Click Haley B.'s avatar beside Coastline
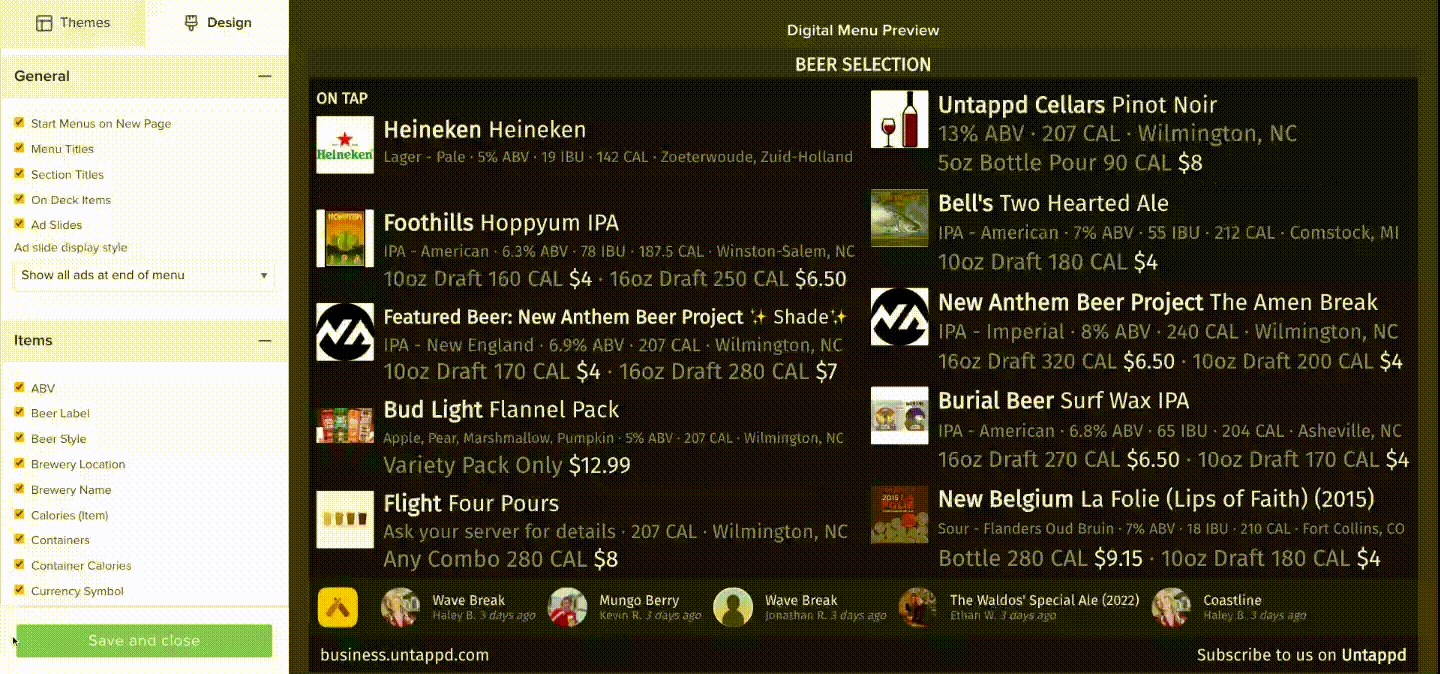1440x674 pixels. click(1171, 607)
